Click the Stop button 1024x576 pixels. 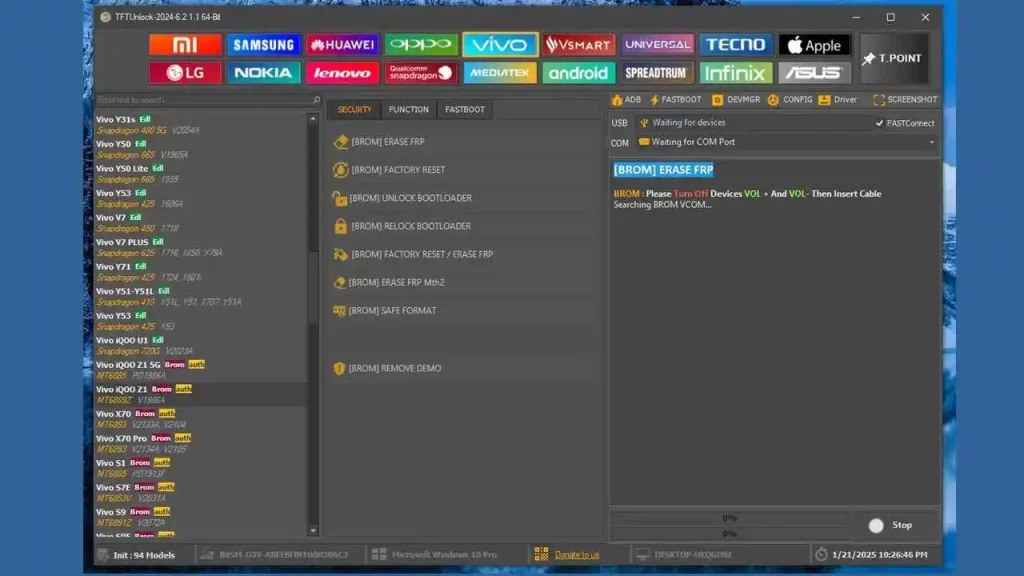891,525
